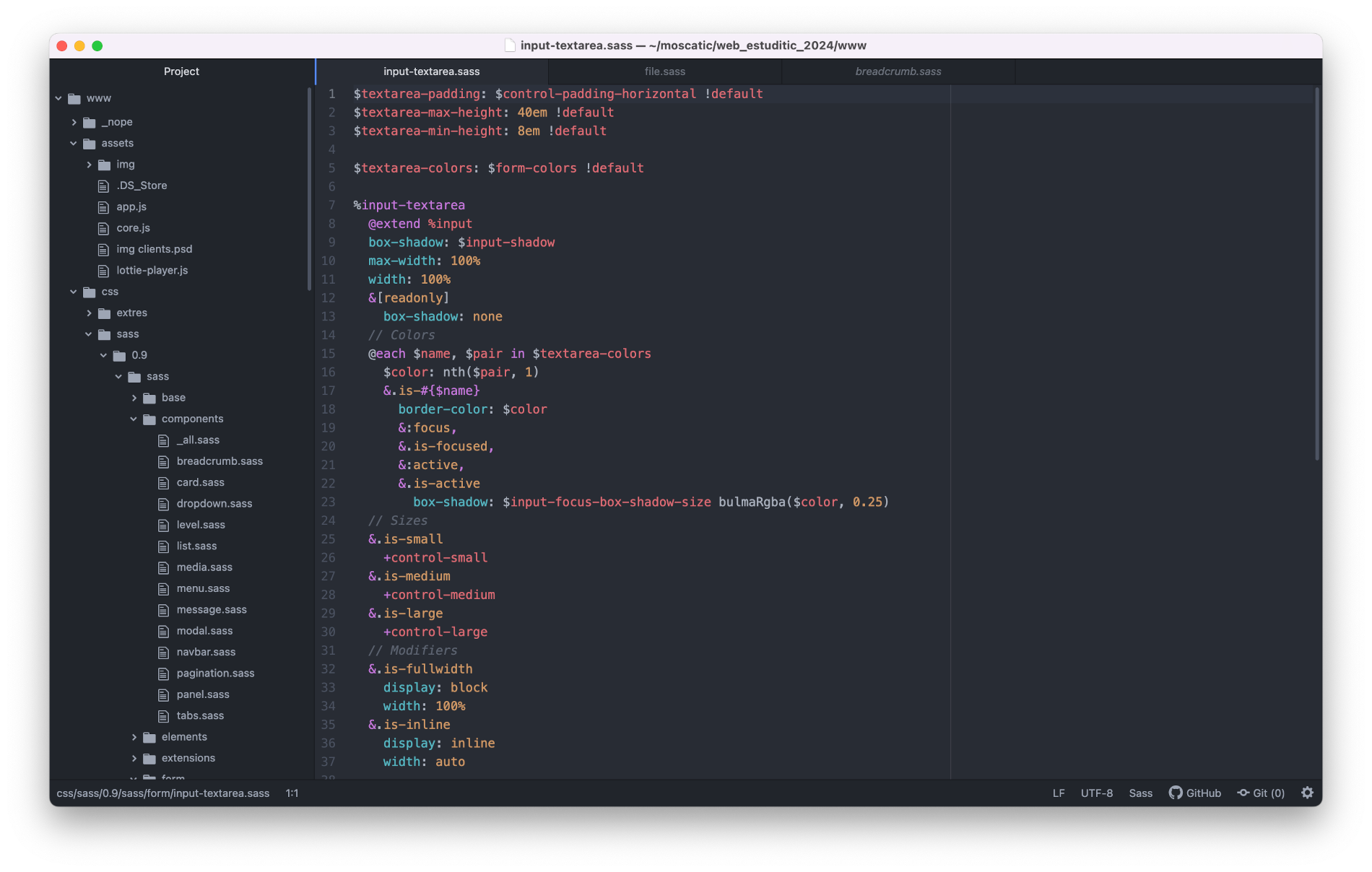The width and height of the screenshot is (1372, 872).
Task: Click the file icon beside pagination.sass
Action: coord(163,674)
